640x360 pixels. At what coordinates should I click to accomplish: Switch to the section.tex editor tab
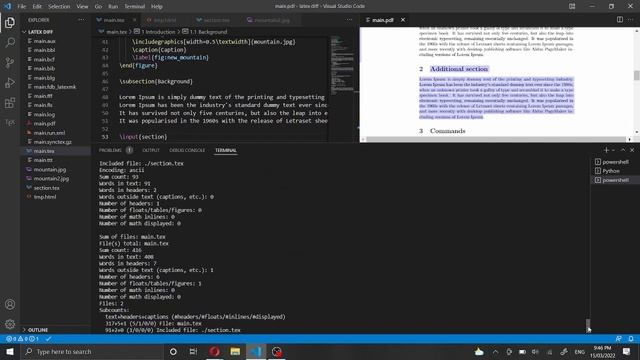[x=216, y=20]
